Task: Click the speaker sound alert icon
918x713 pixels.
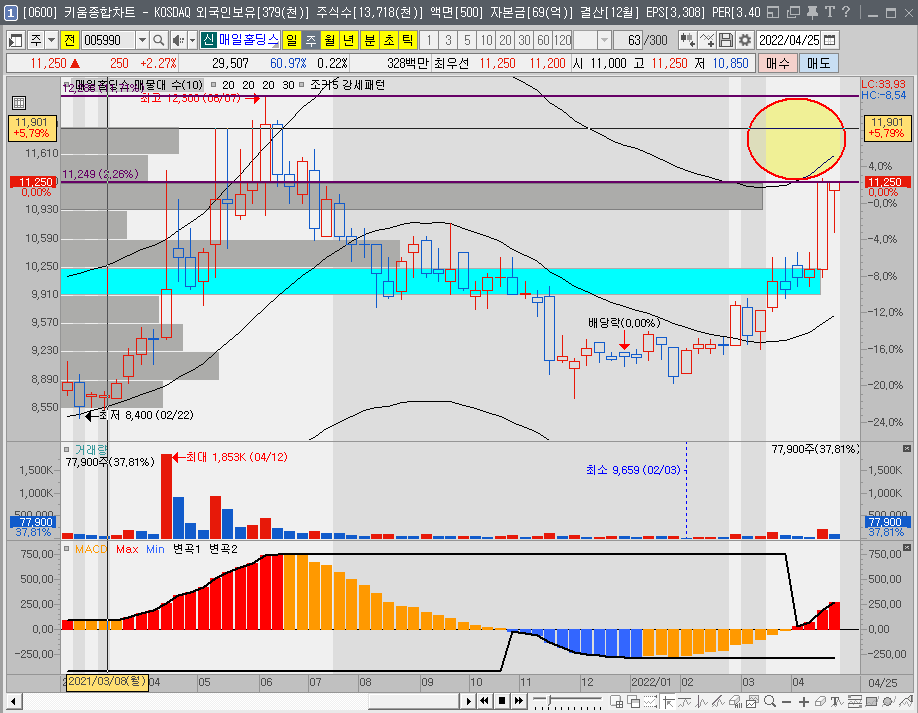Action: coord(178,40)
